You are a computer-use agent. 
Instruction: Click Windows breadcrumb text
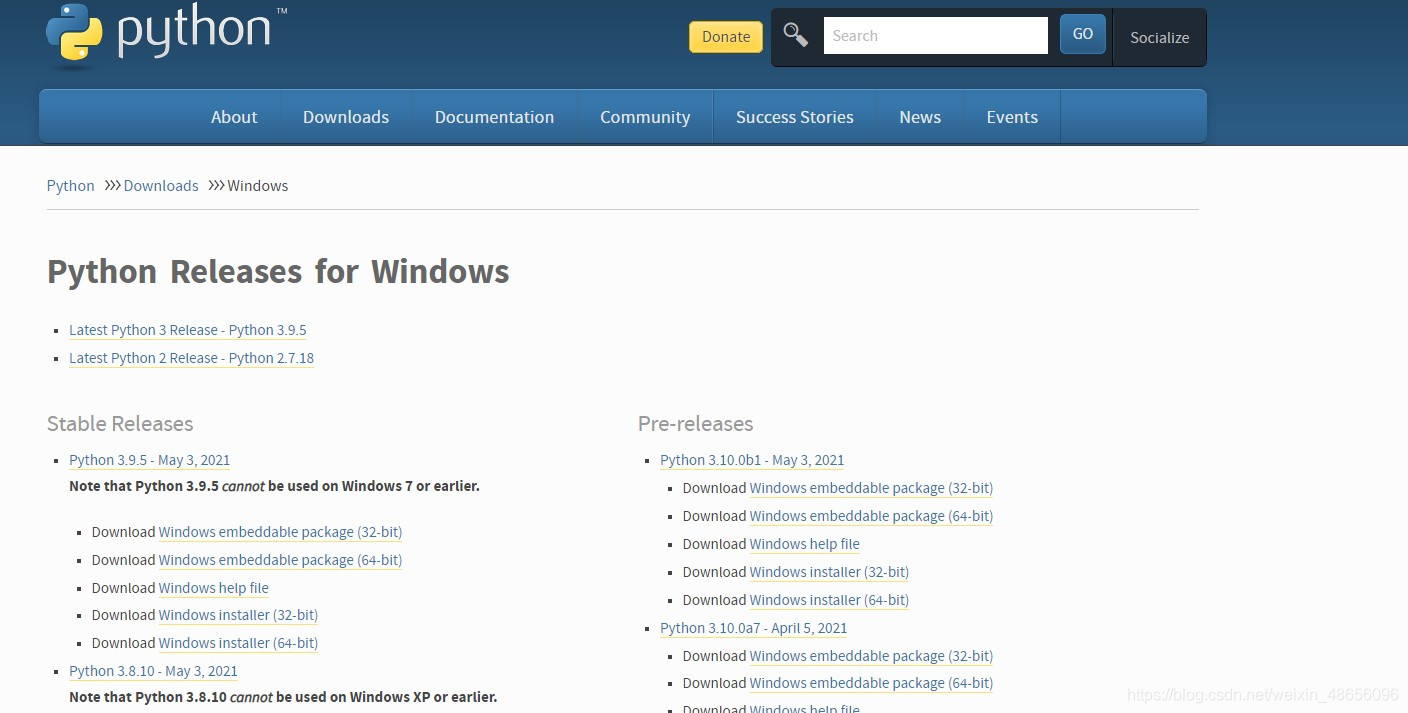click(x=258, y=186)
